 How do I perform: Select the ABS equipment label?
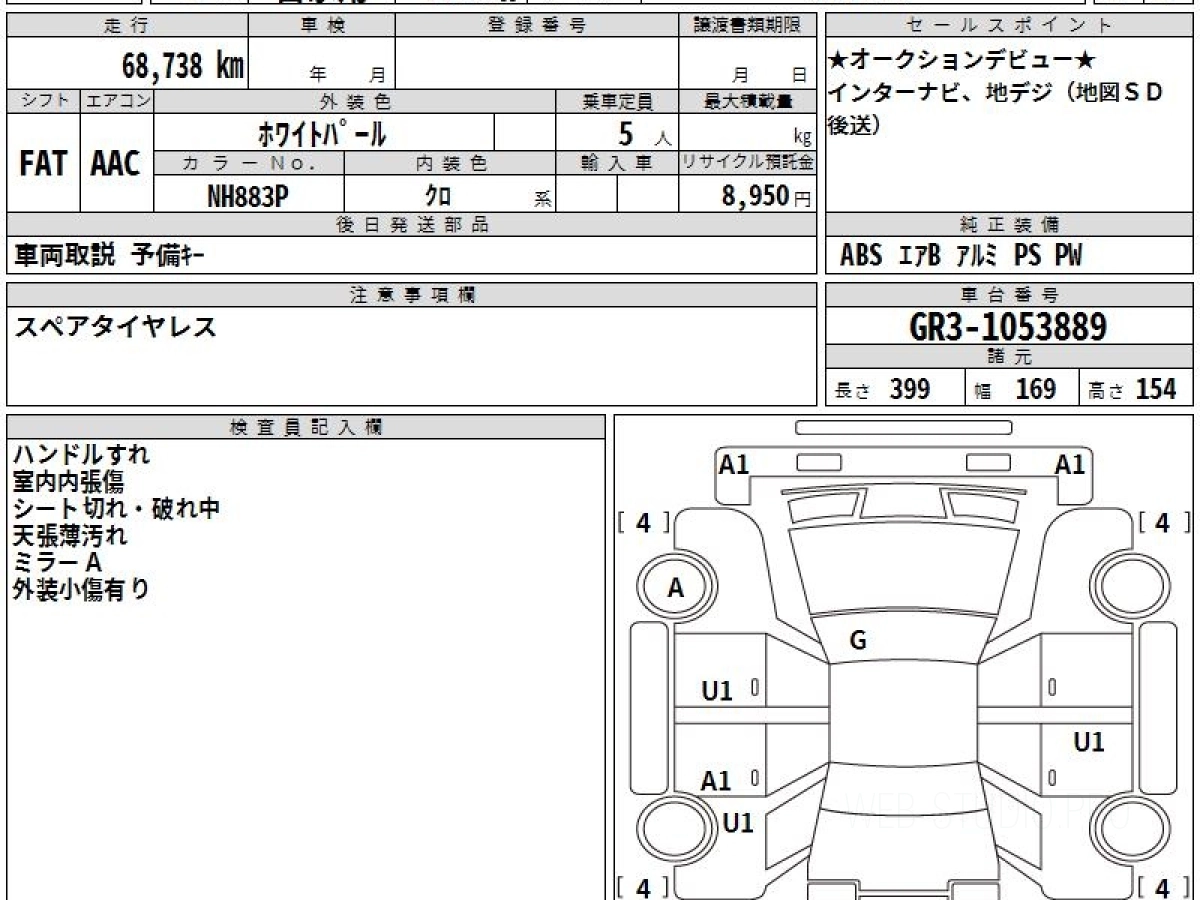click(860, 256)
